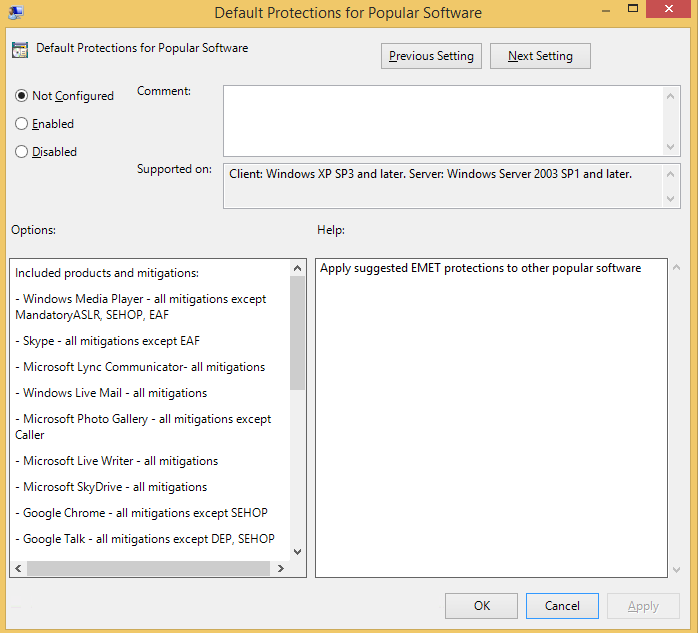Click Help pane scroll down arrow
The width and height of the screenshot is (698, 633).
676,569
